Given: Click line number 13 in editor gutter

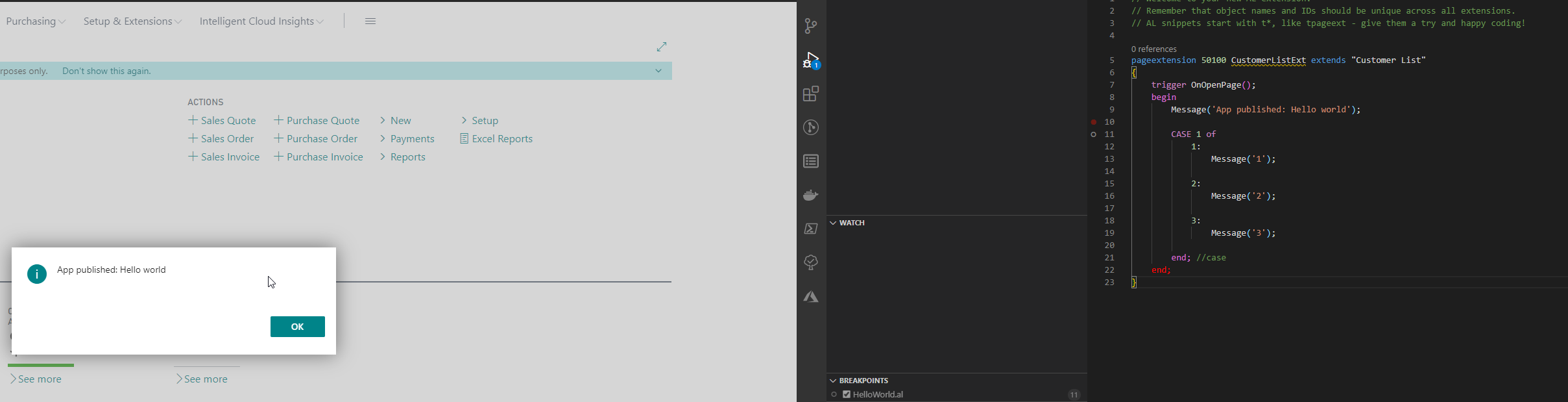Looking at the screenshot, I should (1109, 159).
